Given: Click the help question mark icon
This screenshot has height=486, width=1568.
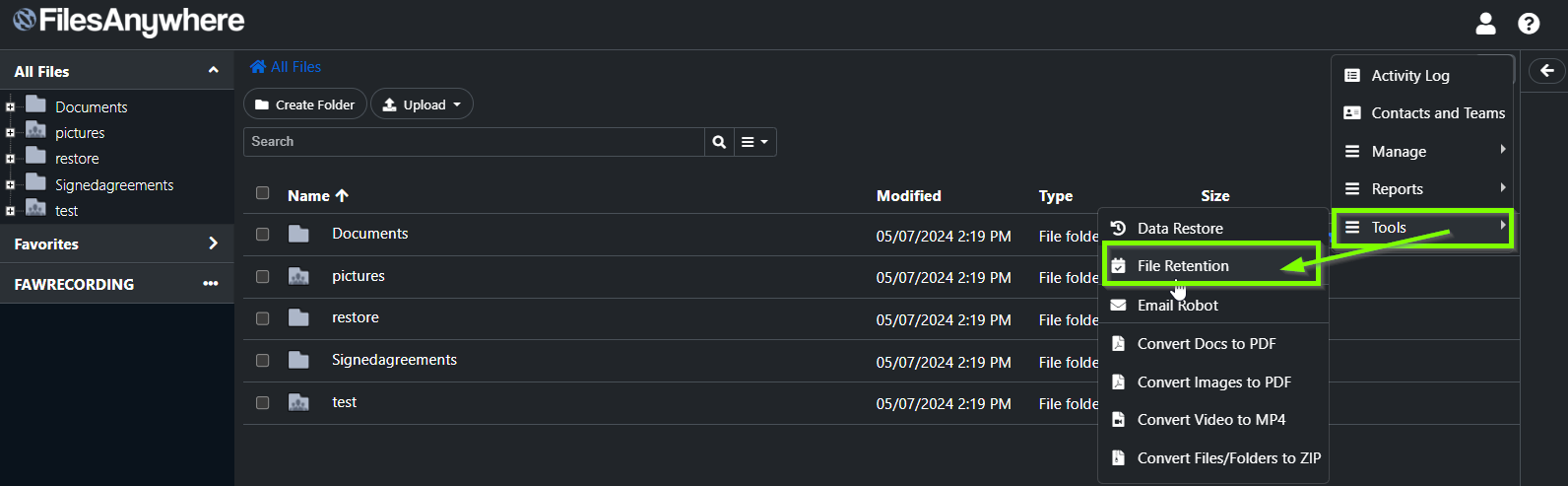Looking at the screenshot, I should coord(1529,23).
